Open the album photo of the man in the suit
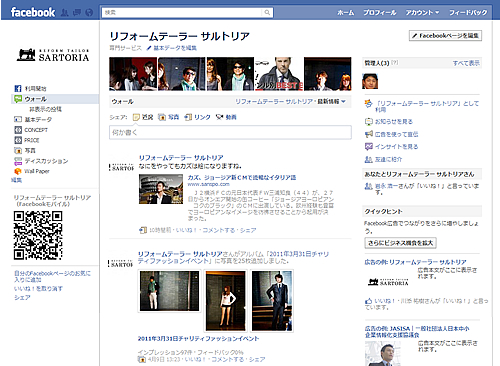This screenshot has height=366, width=500. [x=272, y=301]
